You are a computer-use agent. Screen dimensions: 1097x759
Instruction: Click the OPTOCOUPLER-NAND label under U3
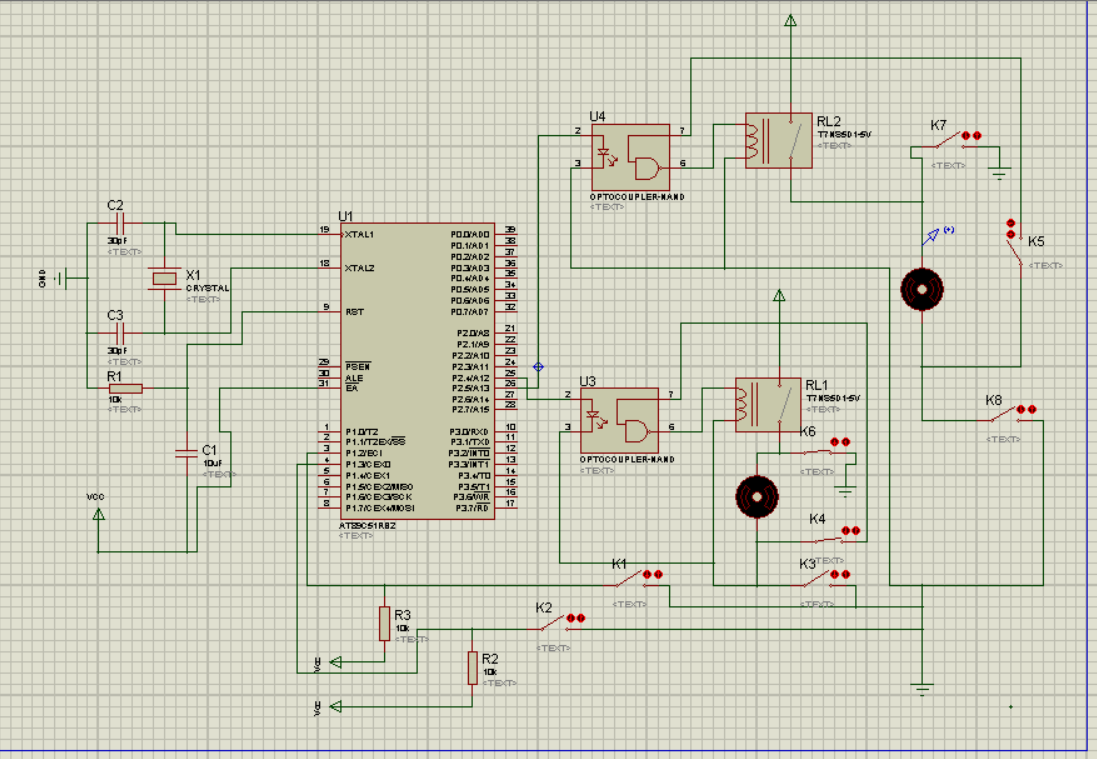pyautogui.click(x=627, y=460)
